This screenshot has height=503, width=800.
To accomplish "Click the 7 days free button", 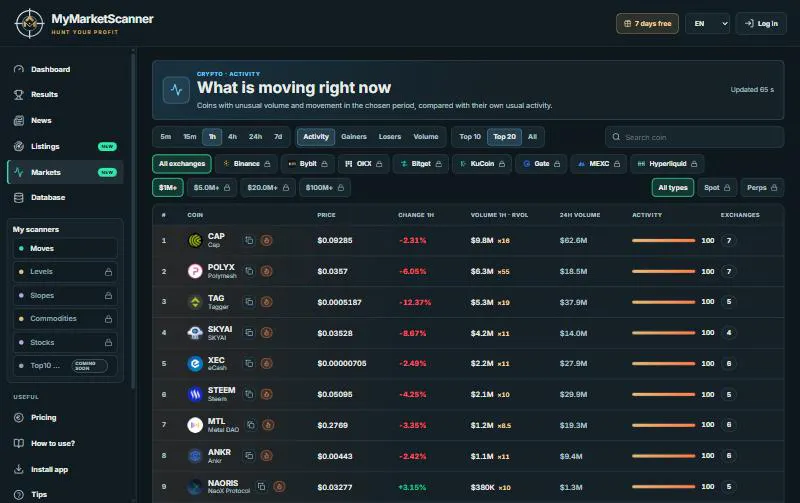I will tap(647, 23).
